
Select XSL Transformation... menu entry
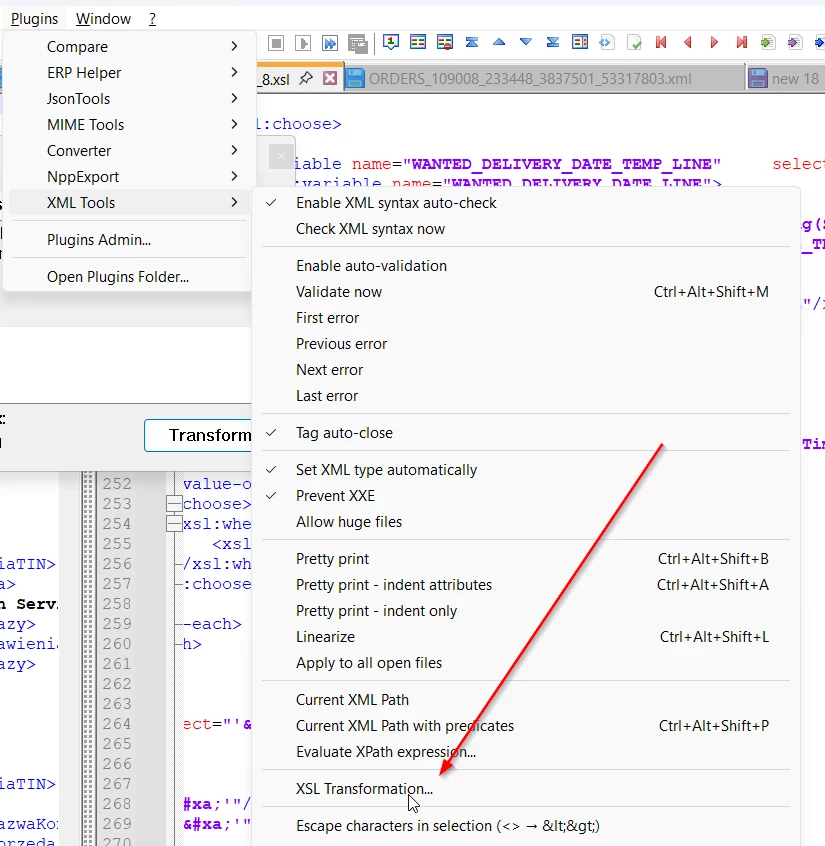click(364, 788)
